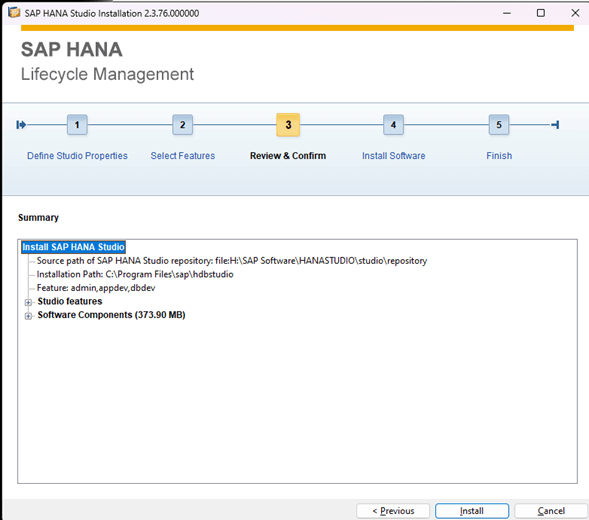The width and height of the screenshot is (589, 520).
Task: Open the Define Studio Properties step
Action: click(x=77, y=156)
